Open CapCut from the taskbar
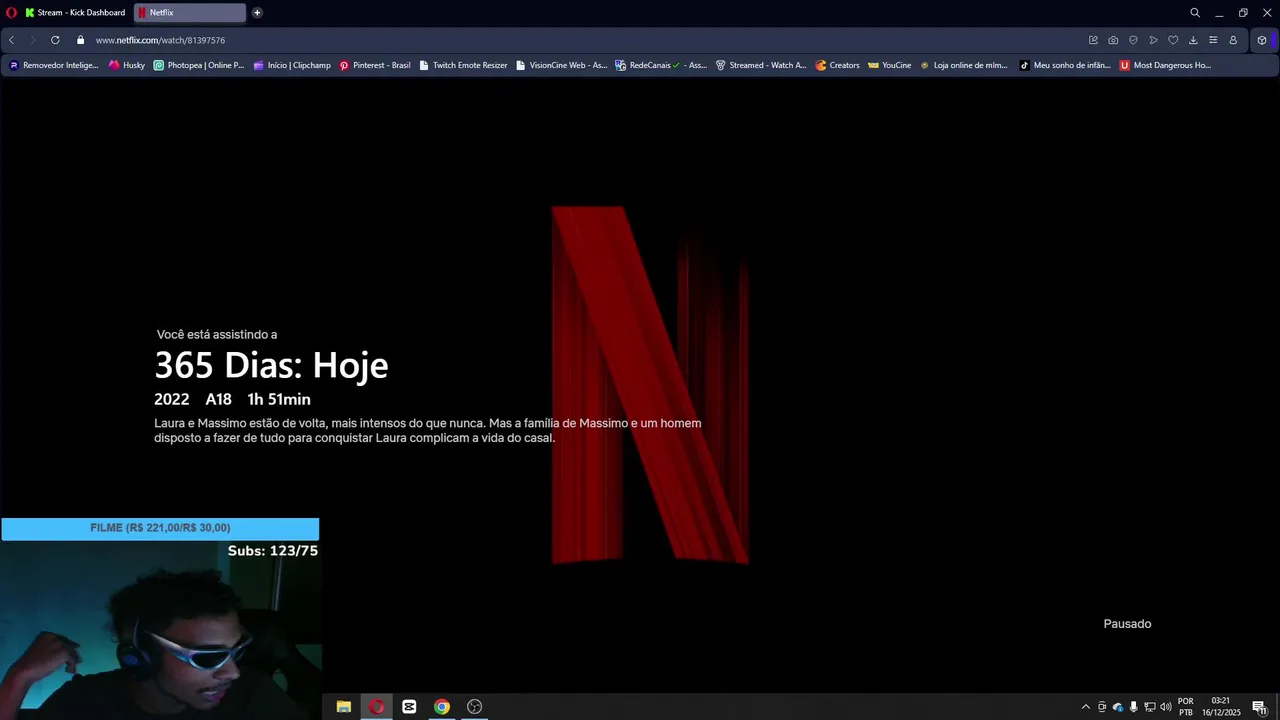Image resolution: width=1280 pixels, height=720 pixels. pos(409,706)
